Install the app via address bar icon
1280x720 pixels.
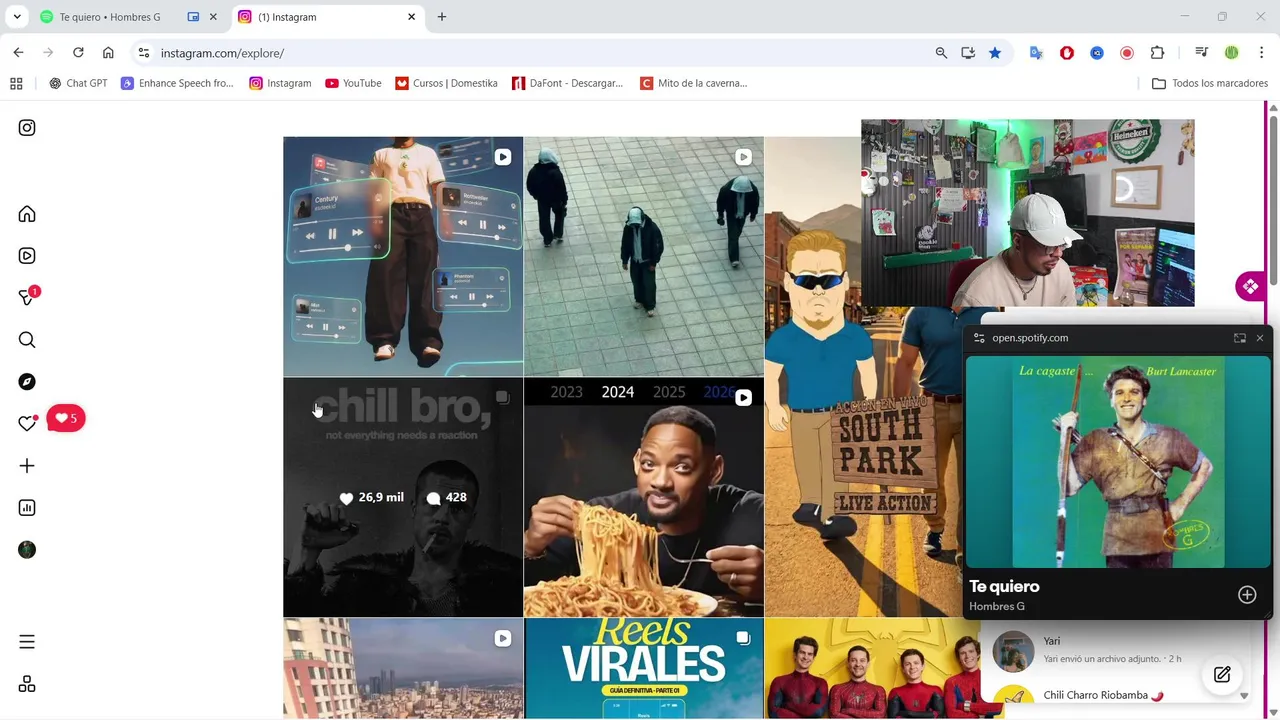(x=968, y=53)
